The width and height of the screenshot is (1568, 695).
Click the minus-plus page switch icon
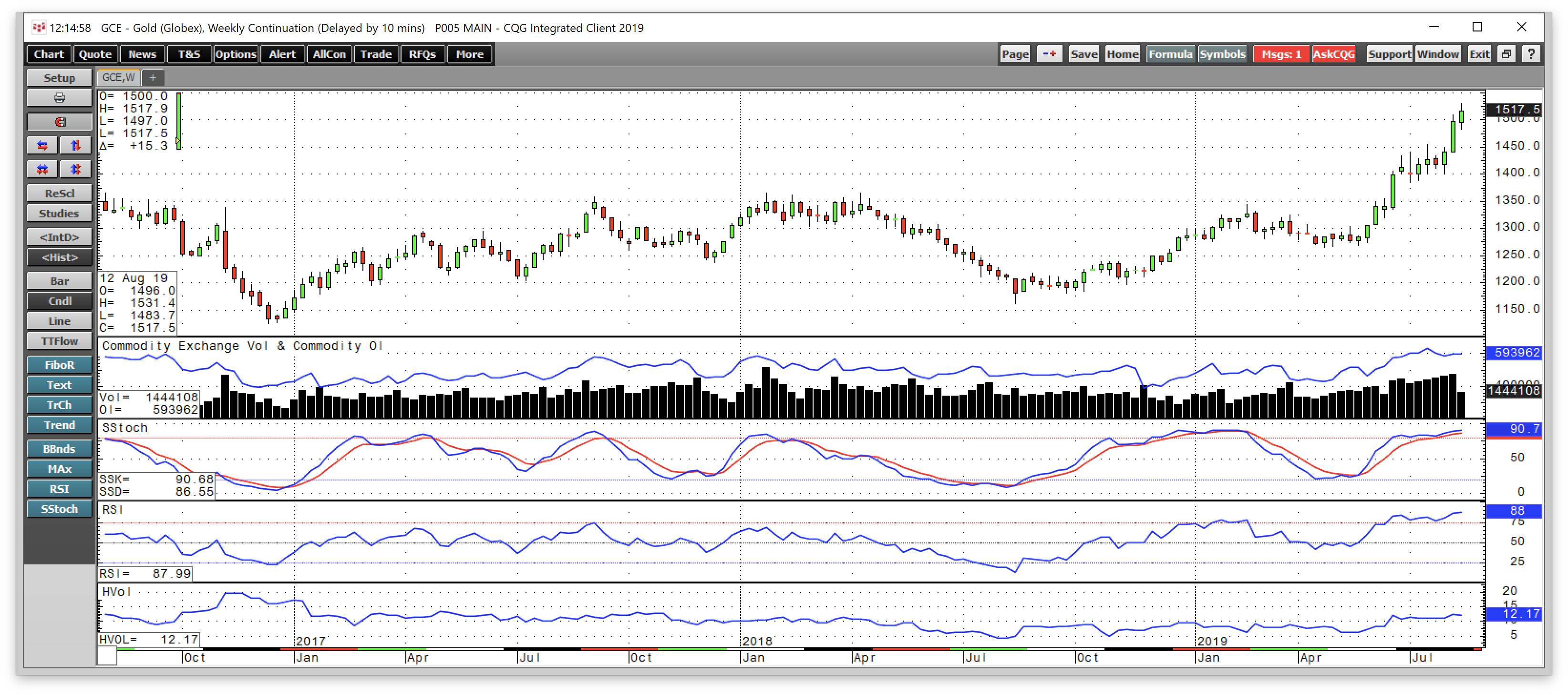pos(1049,54)
